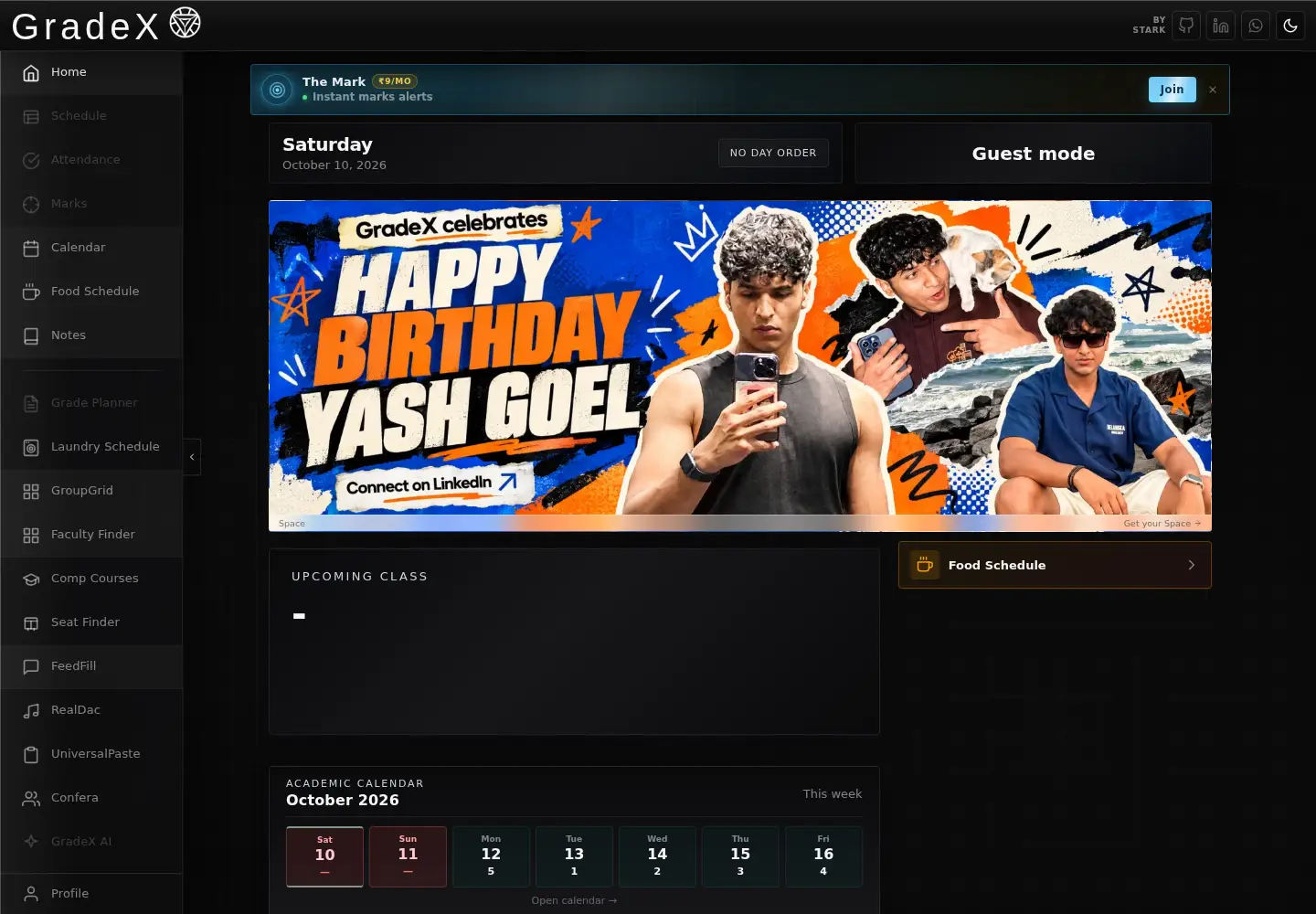This screenshot has width=1316, height=914.
Task: Select Tue 13 calendar day
Action: [574, 856]
